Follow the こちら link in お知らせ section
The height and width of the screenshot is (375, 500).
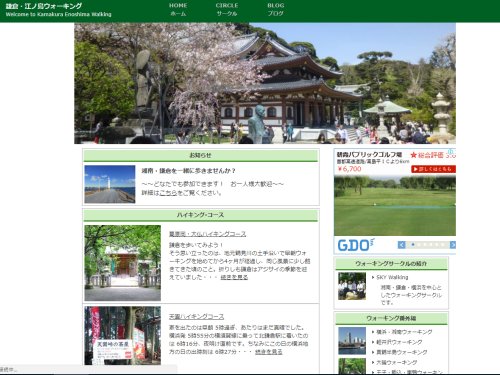(x=168, y=193)
